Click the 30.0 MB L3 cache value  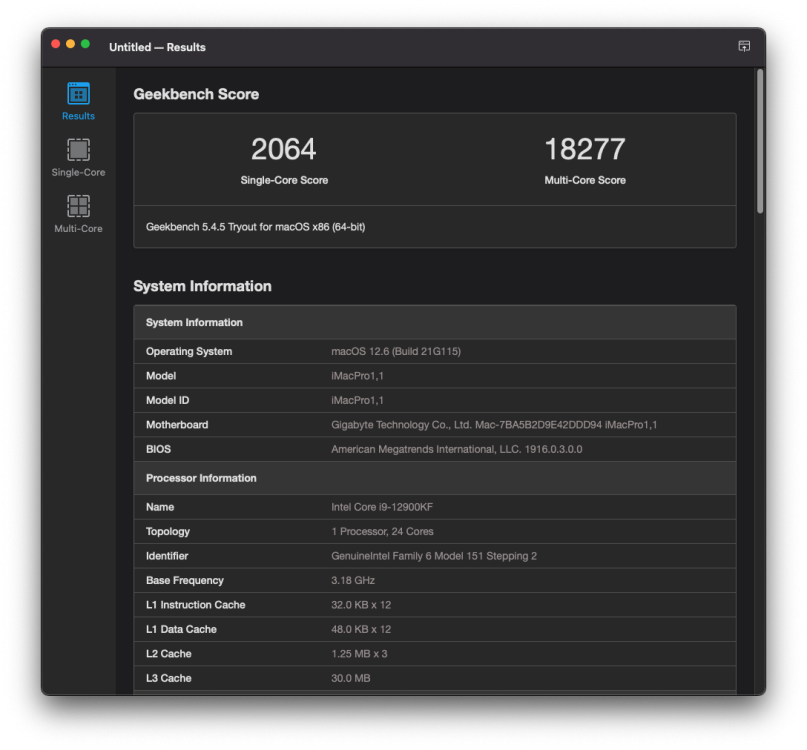[x=350, y=678]
